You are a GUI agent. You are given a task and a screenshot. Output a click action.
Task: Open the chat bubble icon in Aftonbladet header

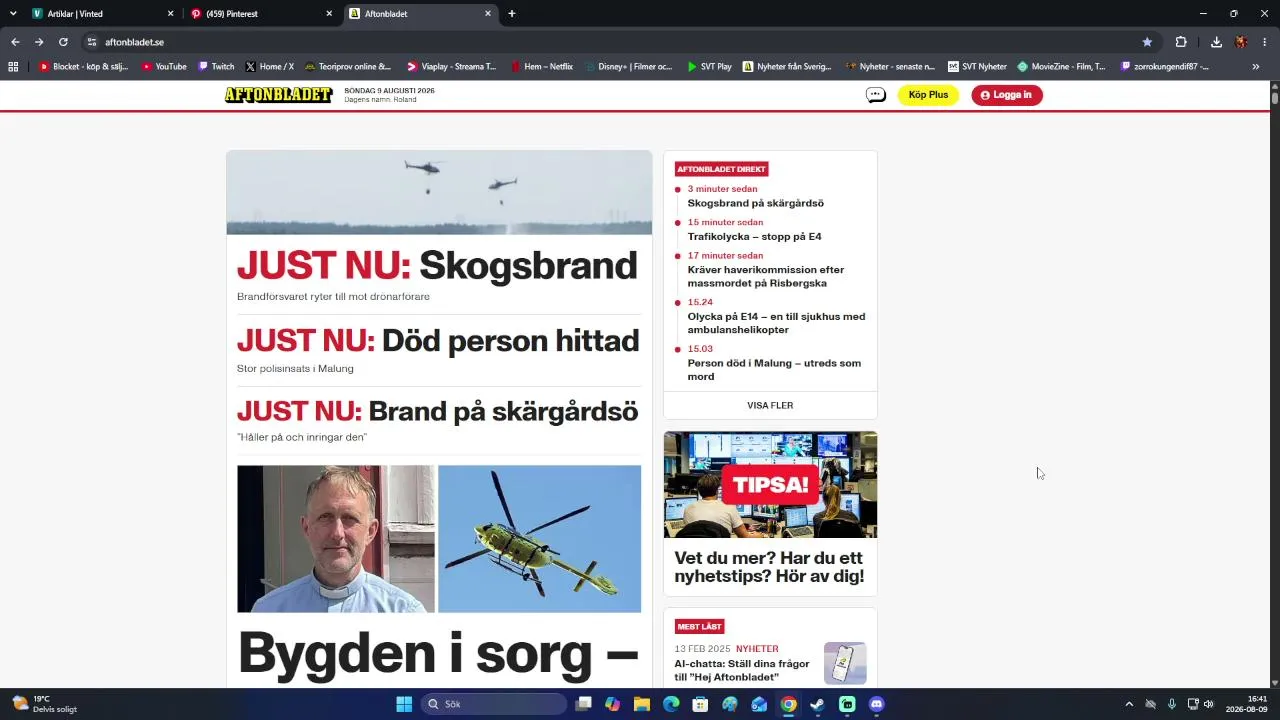[x=876, y=95]
